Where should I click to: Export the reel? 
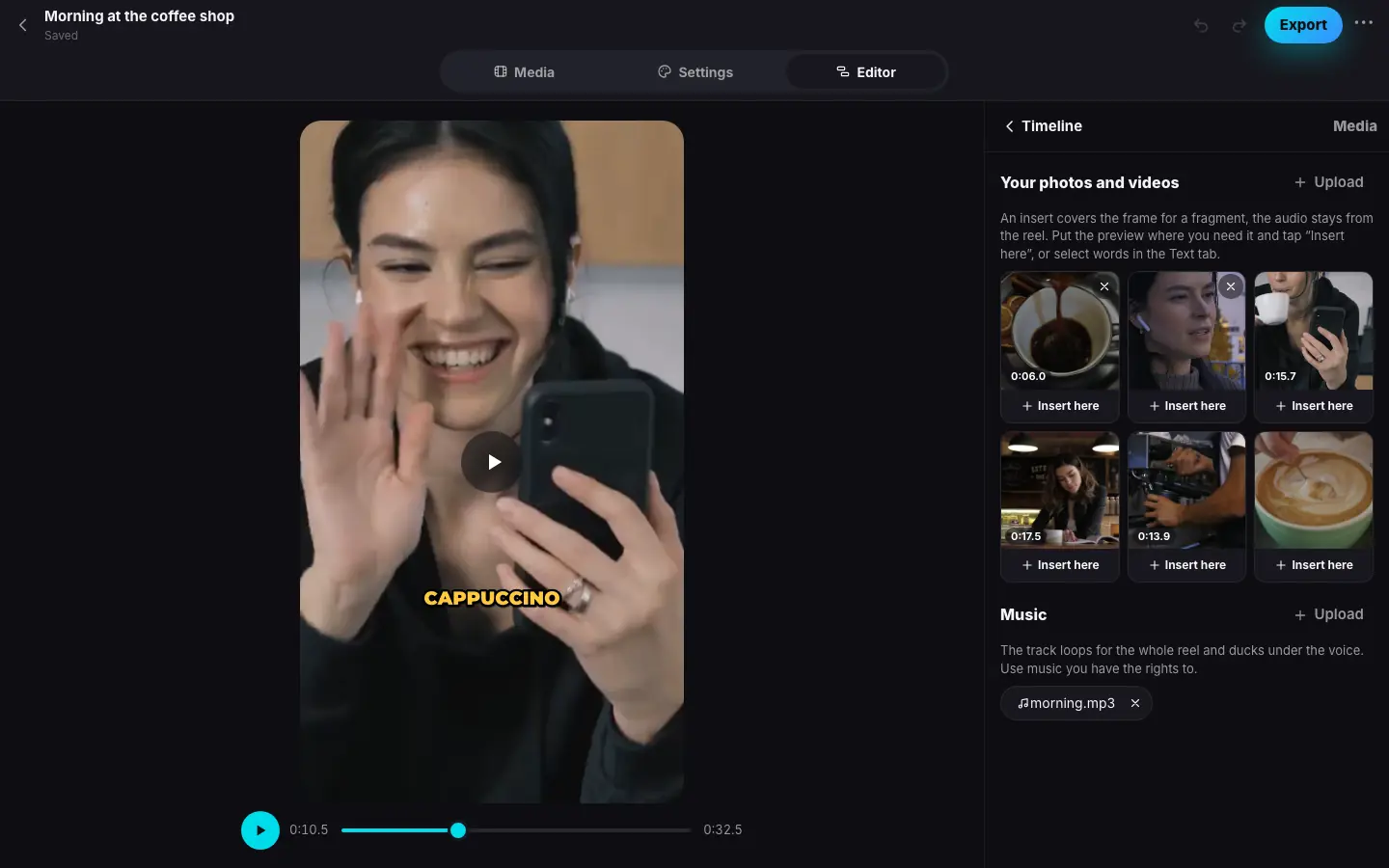pos(1303,25)
